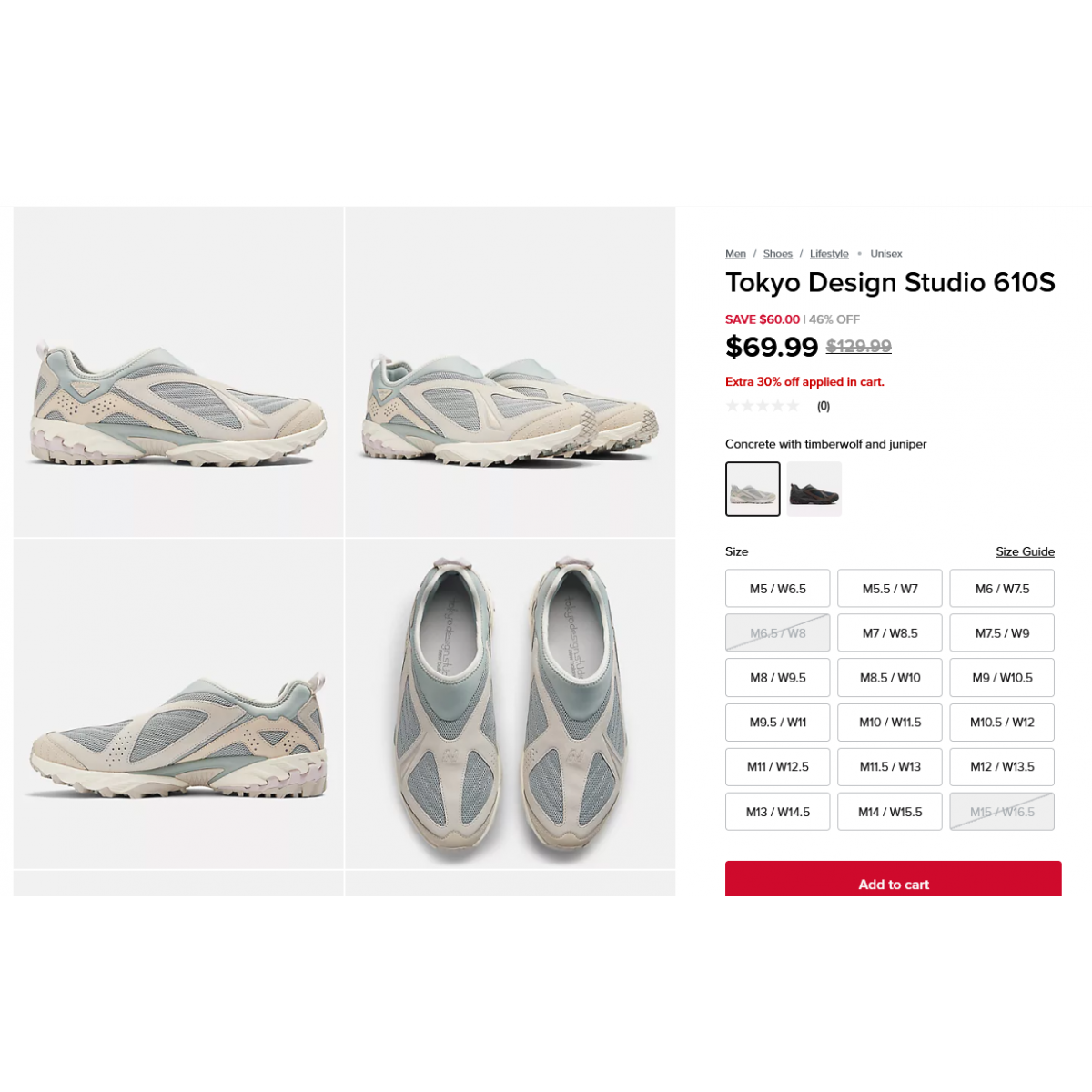
Task: Go to Men breadcrumb link
Action: (x=735, y=254)
